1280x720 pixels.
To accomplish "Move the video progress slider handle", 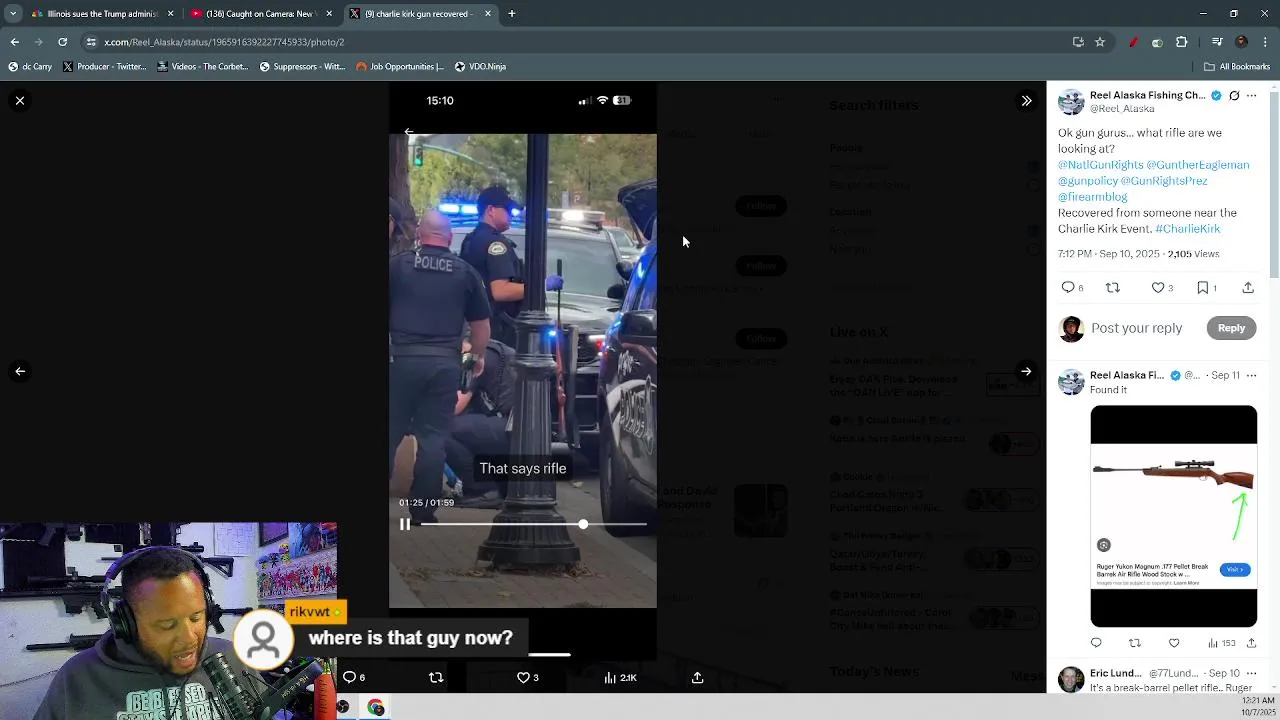I will pyautogui.click(x=583, y=524).
